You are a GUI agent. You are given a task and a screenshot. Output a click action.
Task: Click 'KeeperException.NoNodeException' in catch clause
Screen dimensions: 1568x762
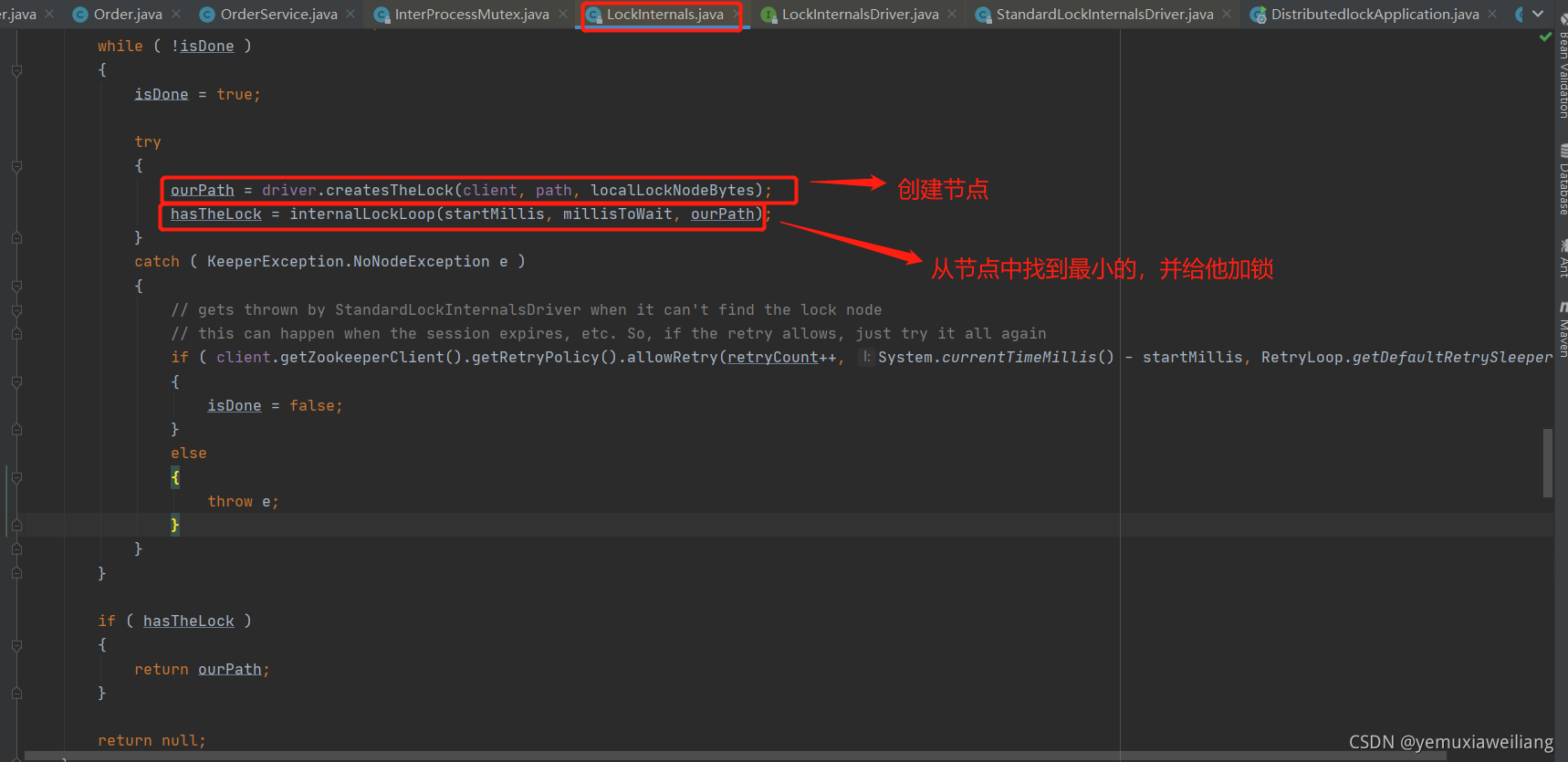(x=349, y=261)
